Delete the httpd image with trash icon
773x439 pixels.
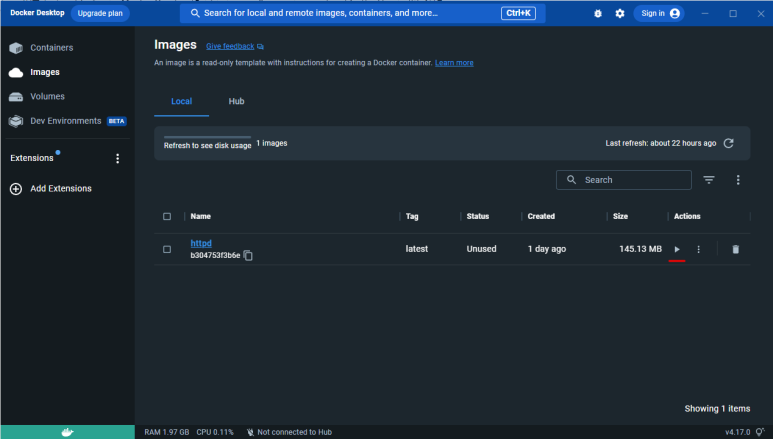736,249
